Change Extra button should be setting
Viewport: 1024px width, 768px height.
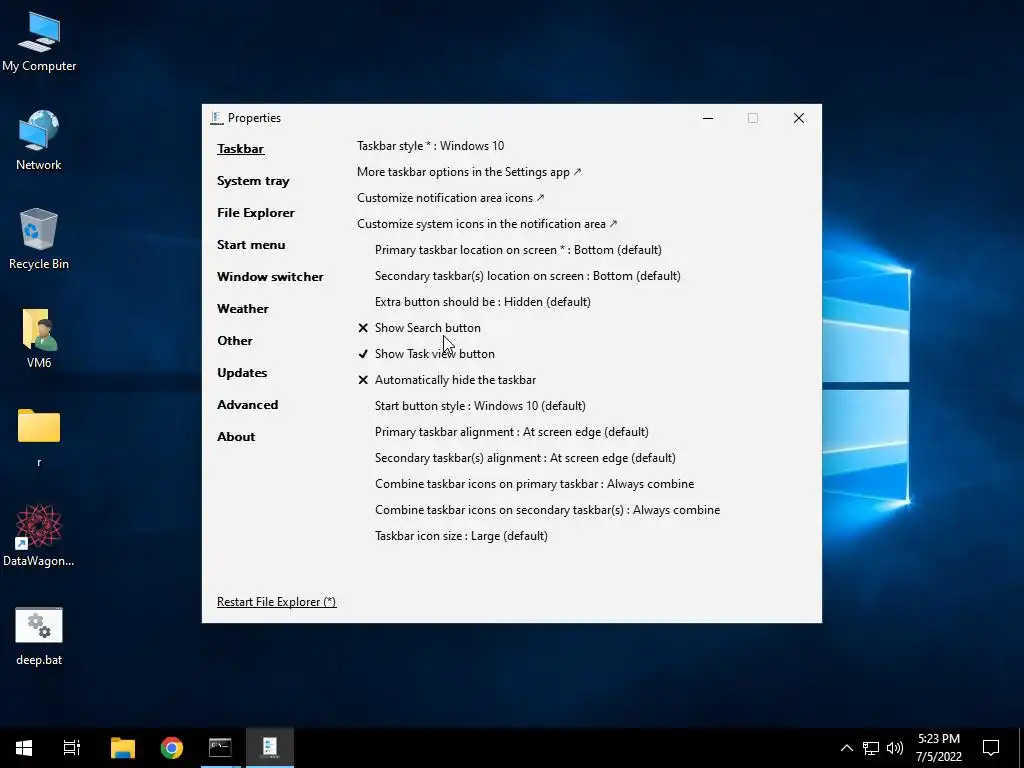click(x=483, y=302)
